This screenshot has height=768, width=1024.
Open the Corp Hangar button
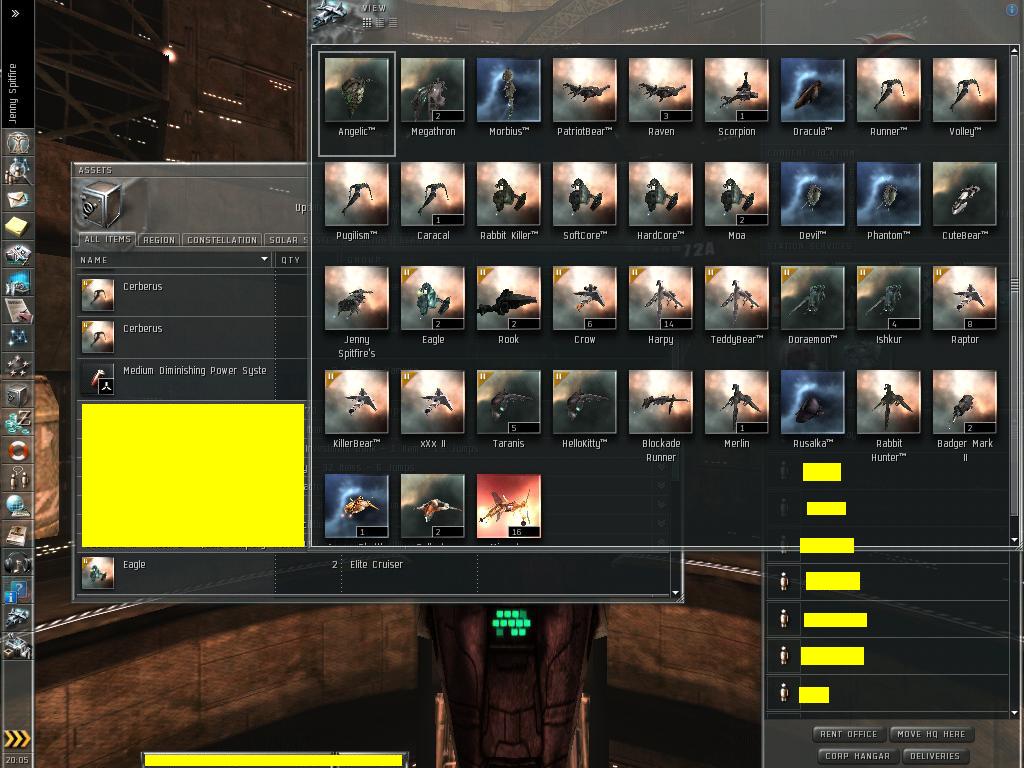(x=857, y=756)
